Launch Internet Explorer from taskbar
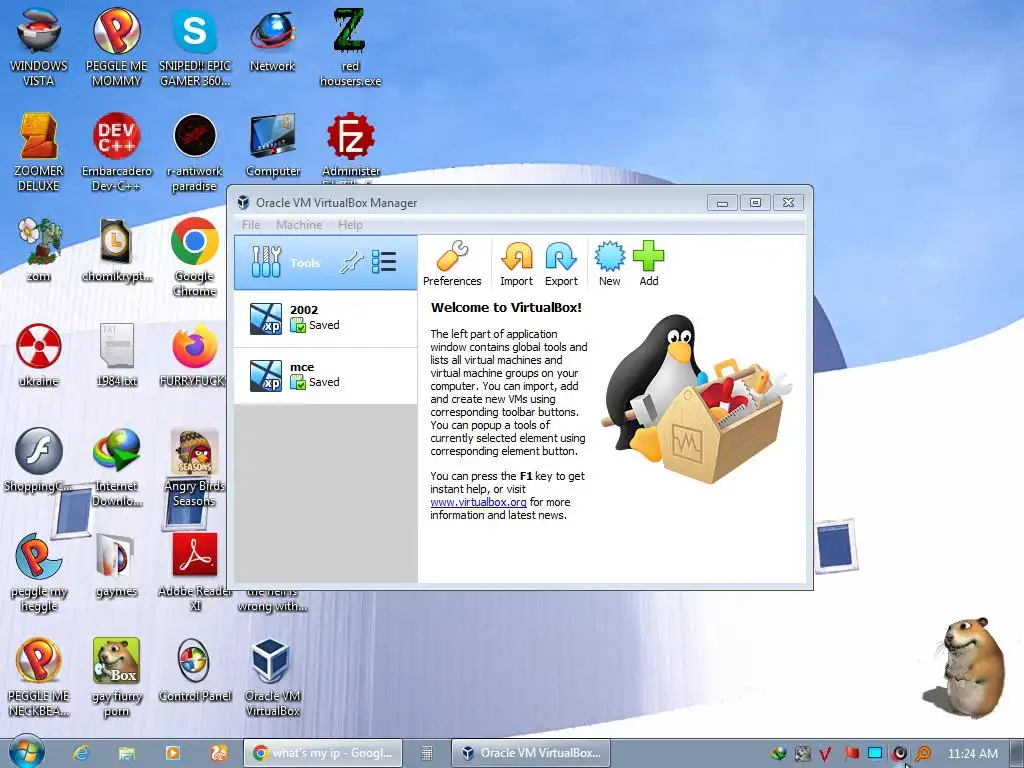The image size is (1024, 768). tap(81, 753)
